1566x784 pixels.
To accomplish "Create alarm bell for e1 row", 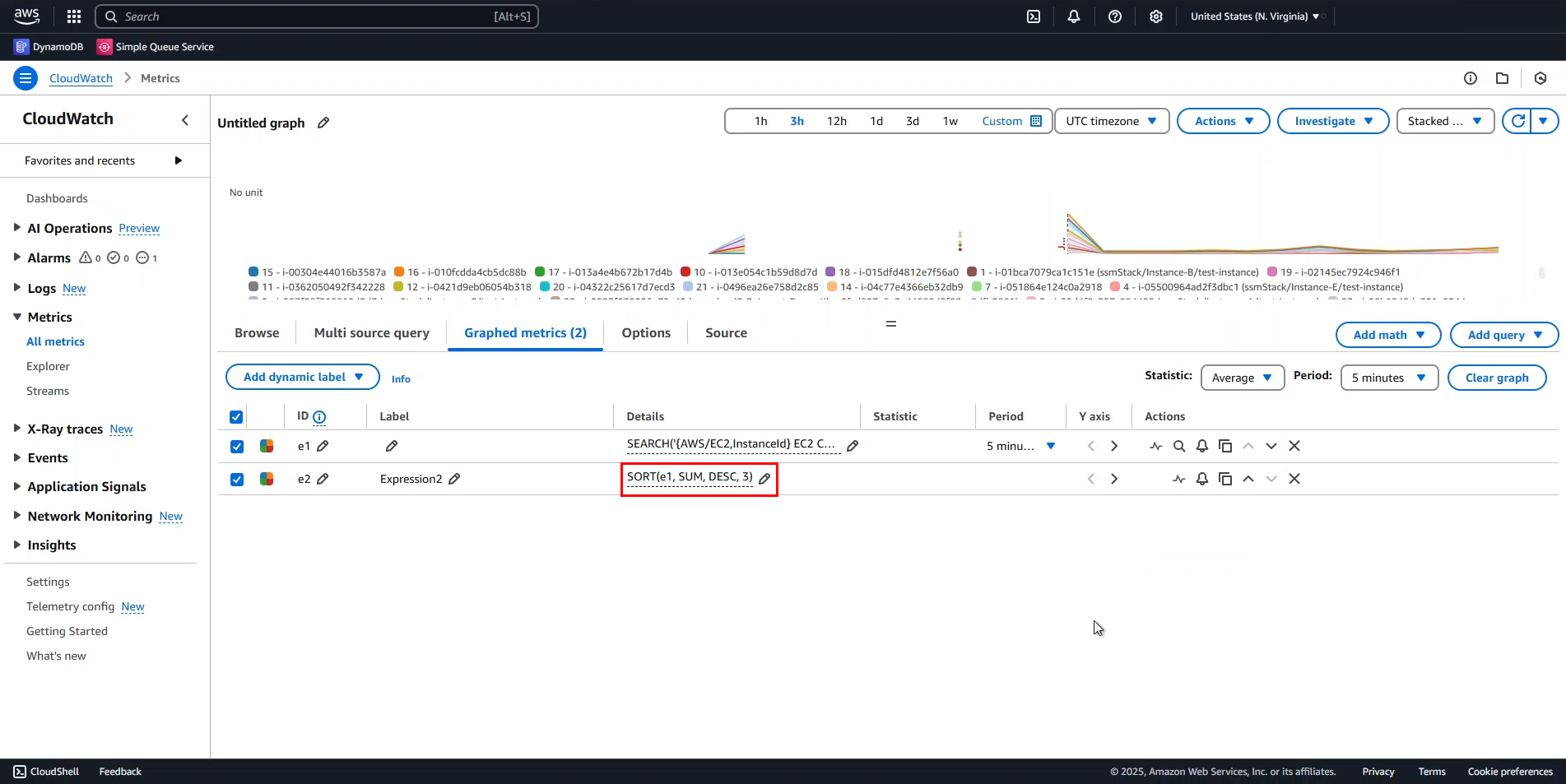I will click(x=1202, y=446).
